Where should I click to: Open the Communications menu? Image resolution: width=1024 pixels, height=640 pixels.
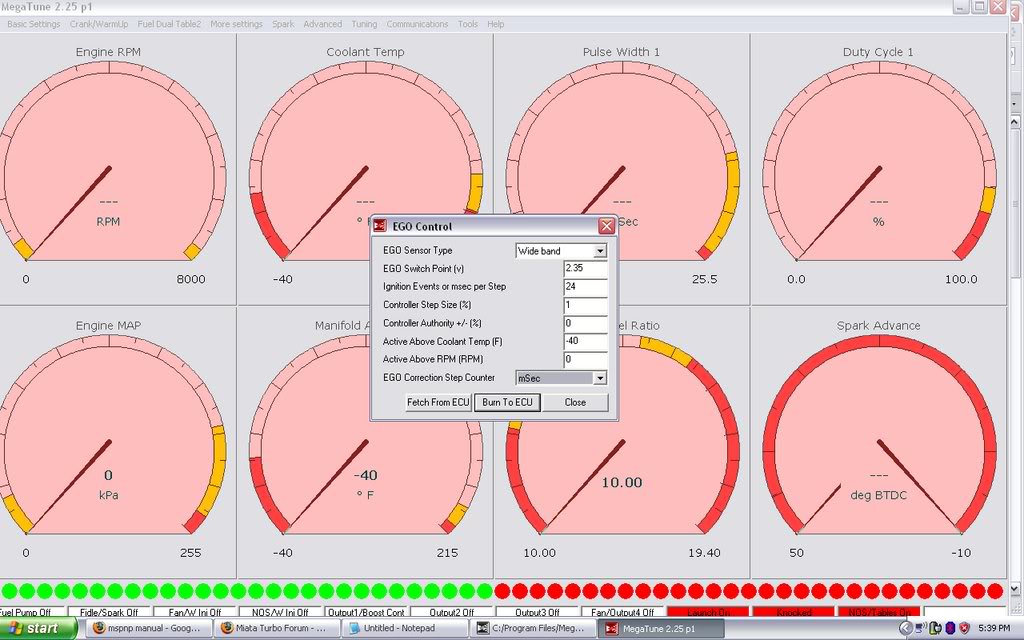pyautogui.click(x=417, y=24)
